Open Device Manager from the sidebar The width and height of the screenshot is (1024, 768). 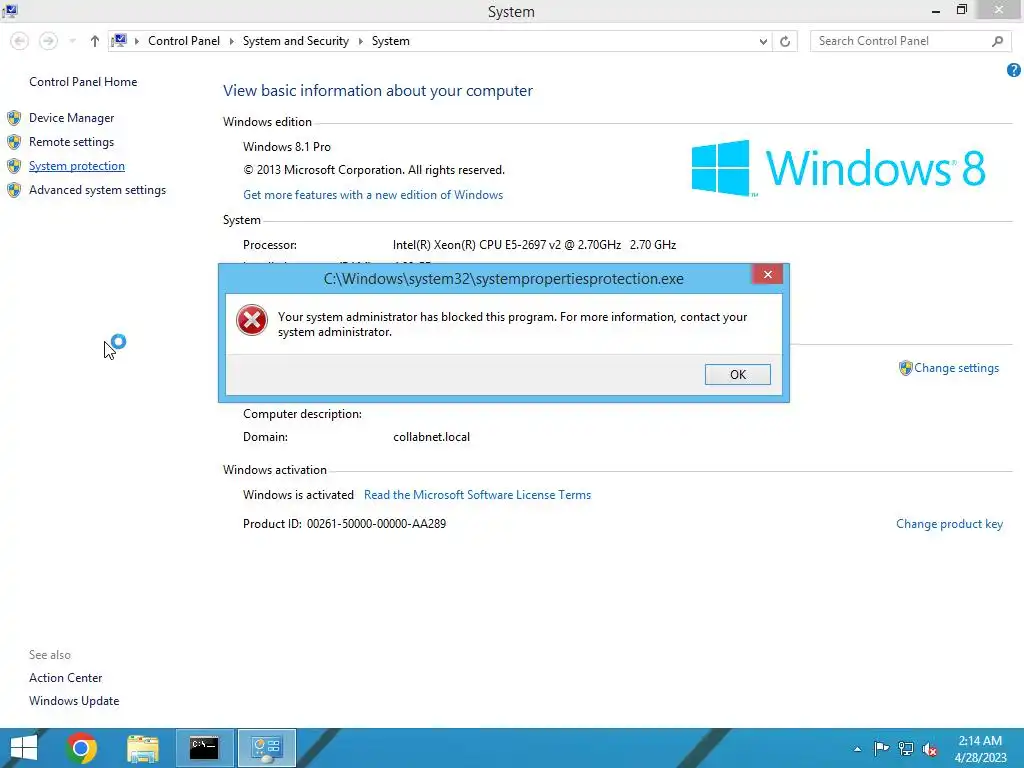[71, 118]
